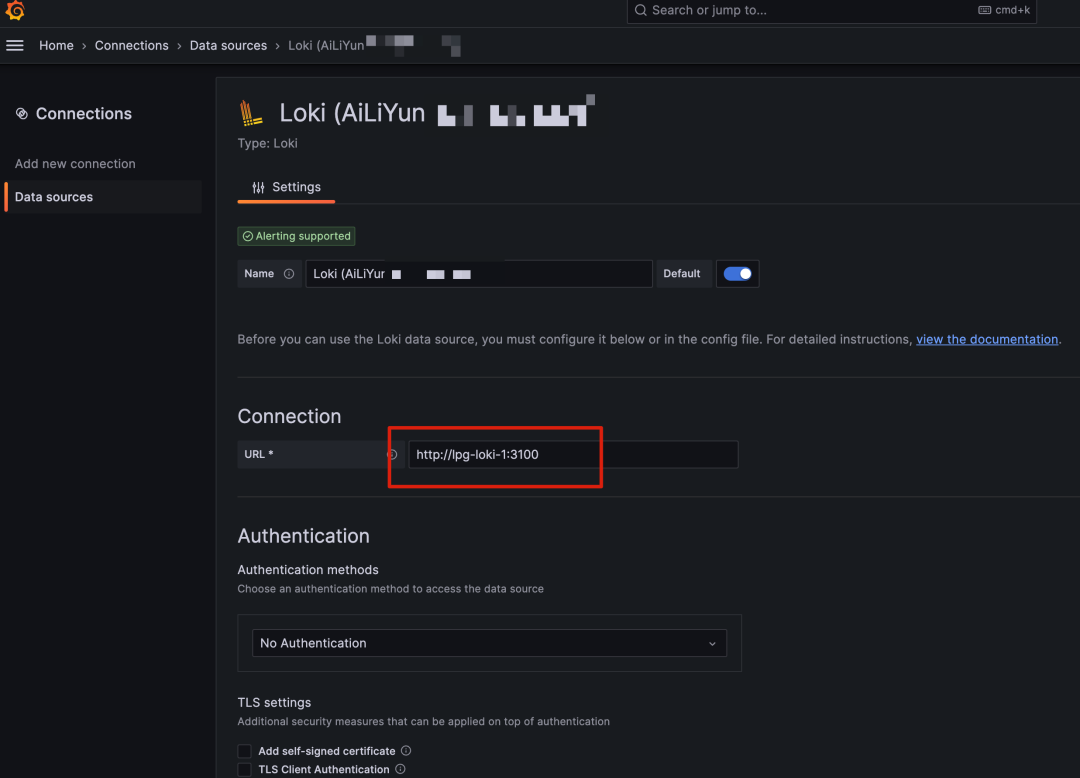Open the Name field info tooltip icon
This screenshot has width=1080, height=778.
click(289, 274)
